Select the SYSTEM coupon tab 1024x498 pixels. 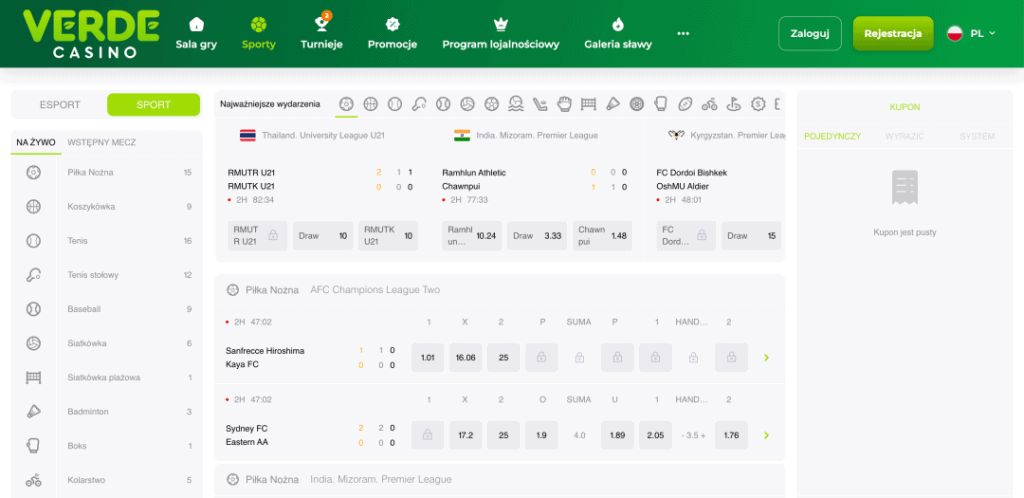pyautogui.click(x=977, y=136)
